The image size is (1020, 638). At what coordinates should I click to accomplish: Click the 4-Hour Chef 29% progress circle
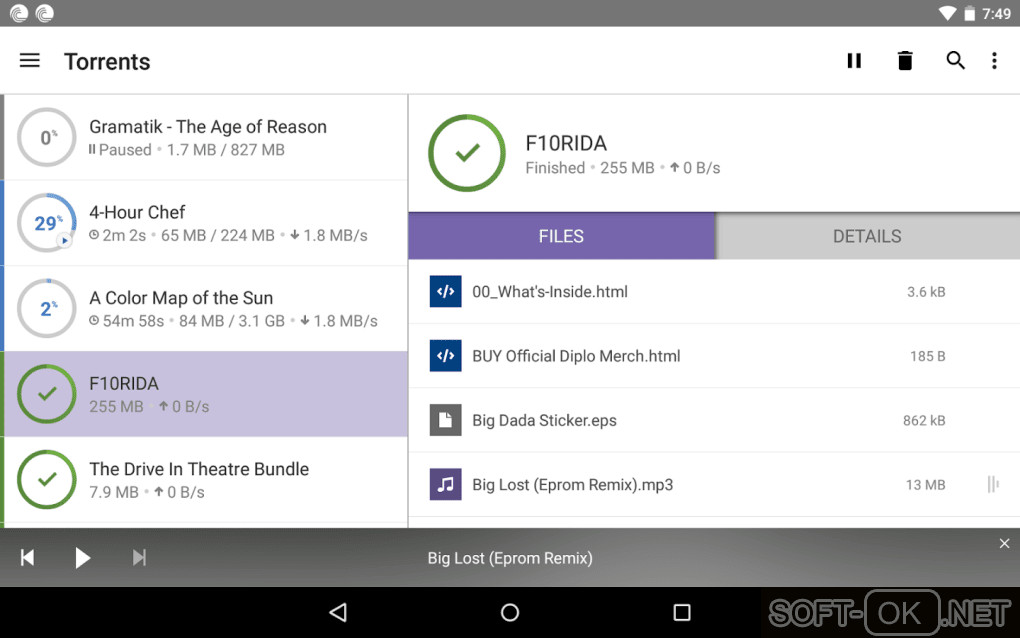pyautogui.click(x=47, y=223)
